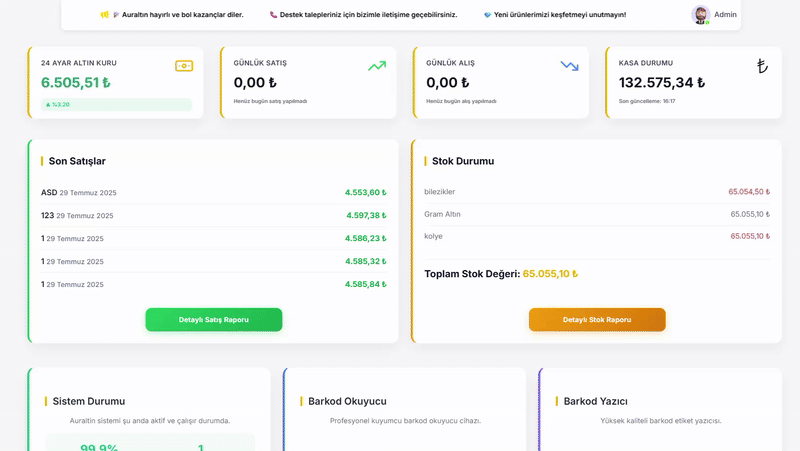This screenshot has height=451, width=800.
Task: Click the lira icon on Kasa Durumu card
Action: (762, 66)
